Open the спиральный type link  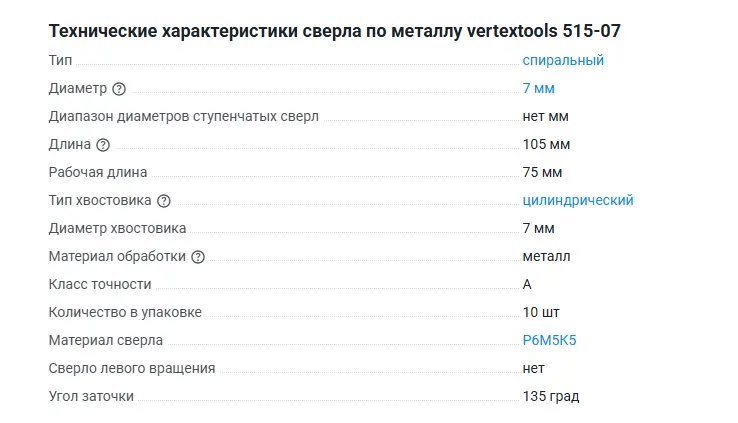(563, 60)
